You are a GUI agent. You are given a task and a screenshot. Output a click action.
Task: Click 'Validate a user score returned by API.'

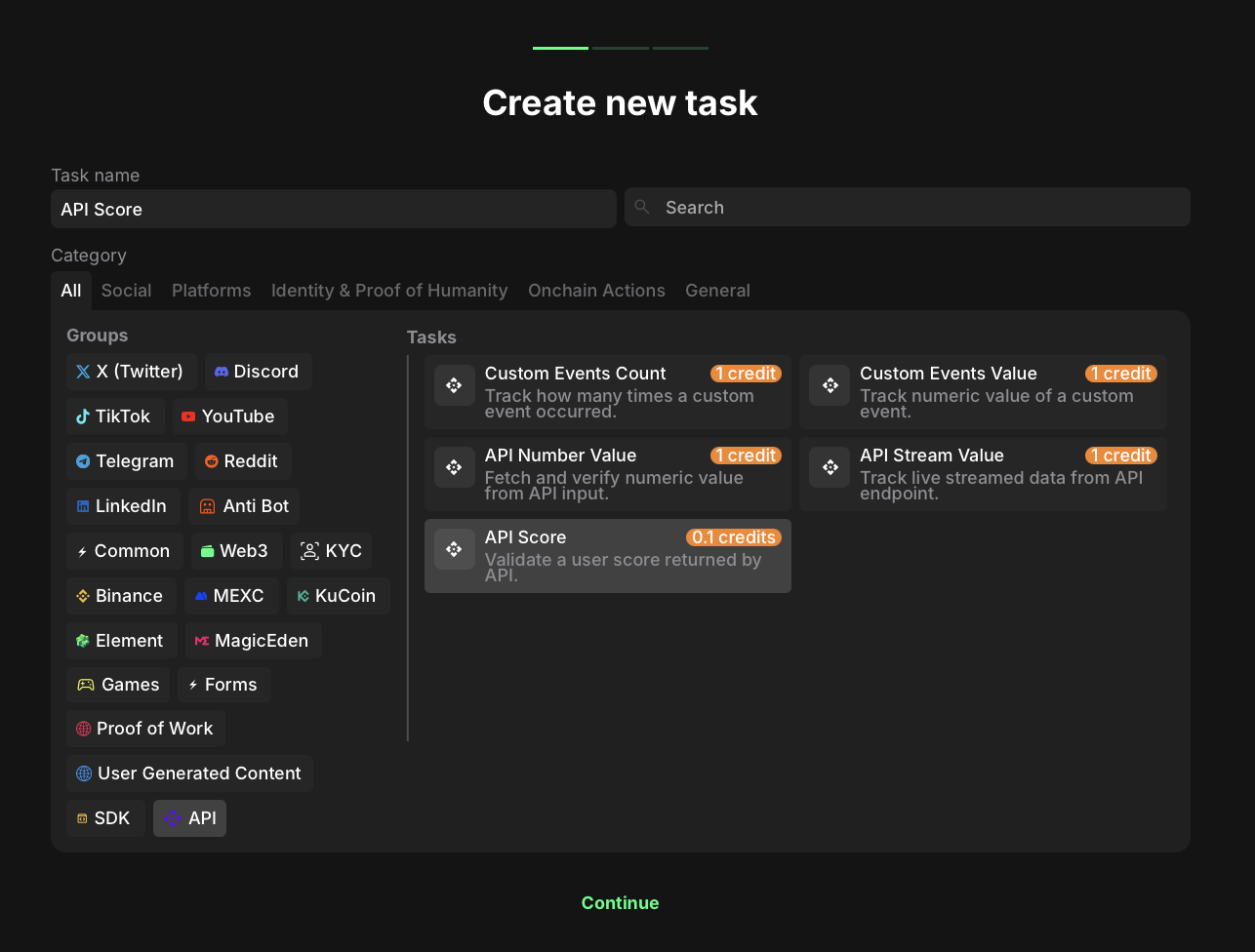click(623, 568)
